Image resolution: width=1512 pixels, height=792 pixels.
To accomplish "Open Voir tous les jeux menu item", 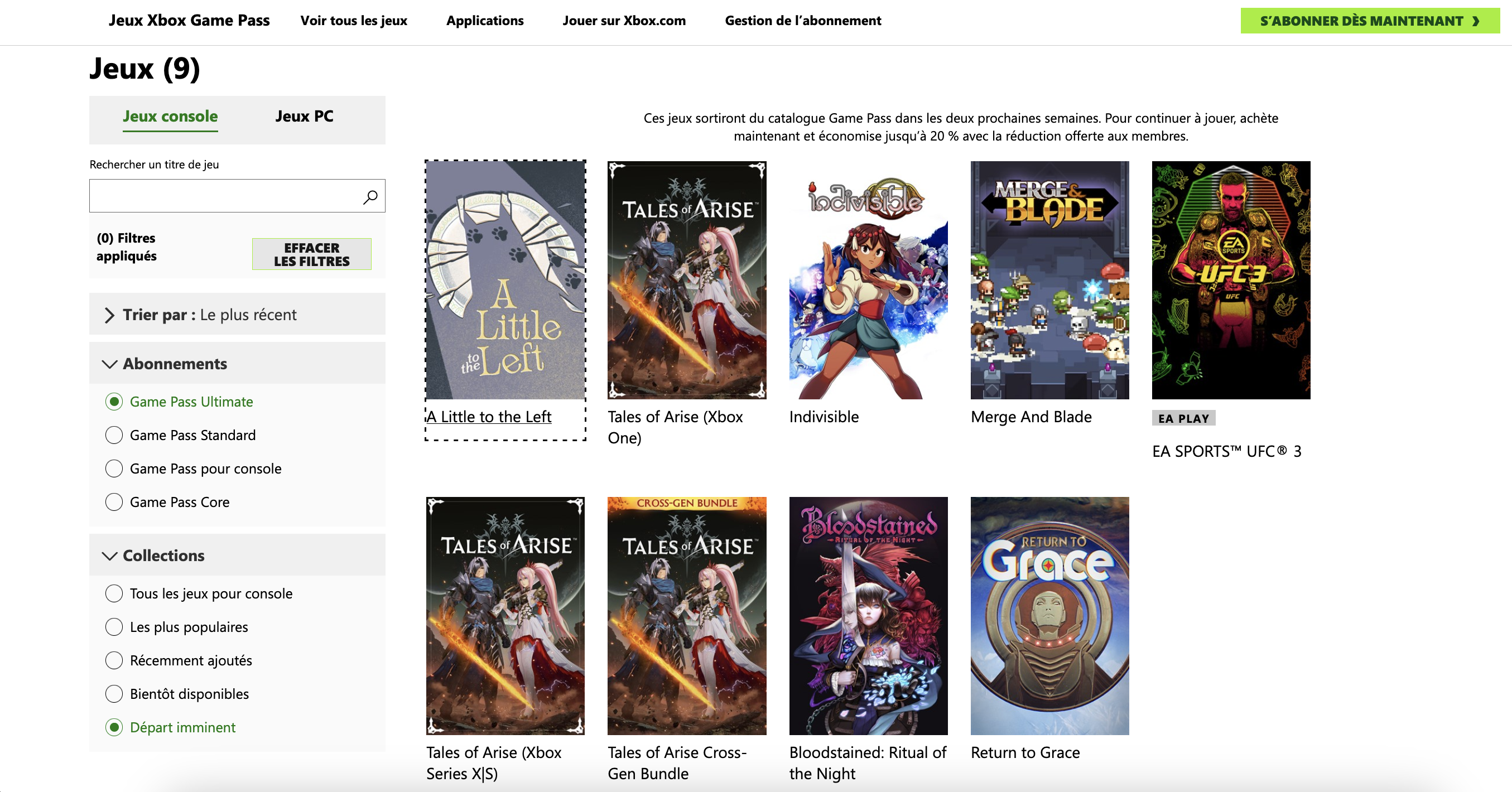I will [x=353, y=21].
